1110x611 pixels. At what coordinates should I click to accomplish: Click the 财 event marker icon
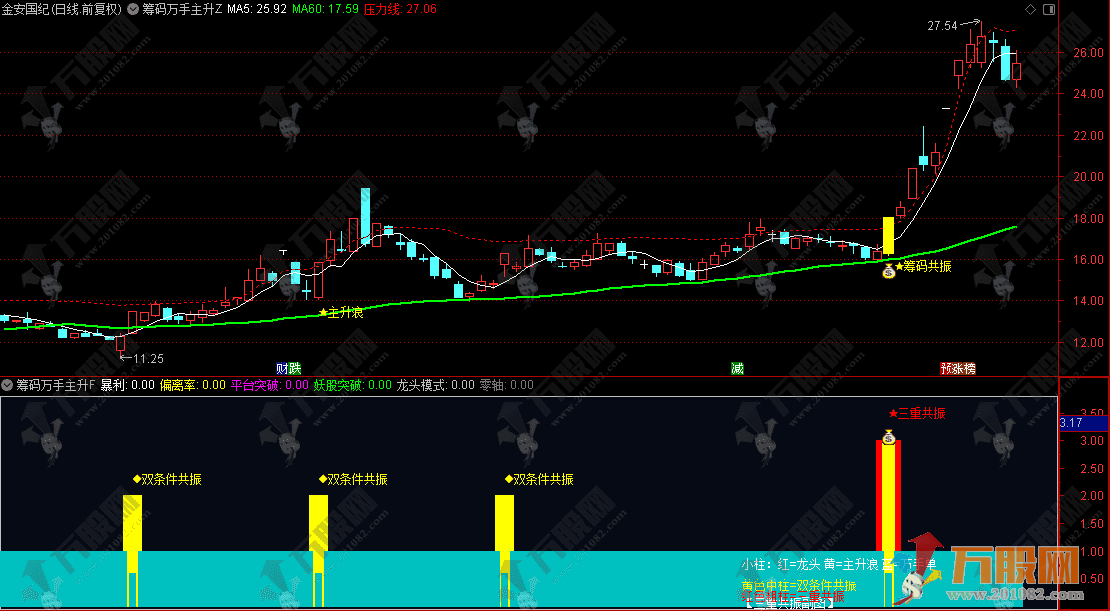click(282, 368)
